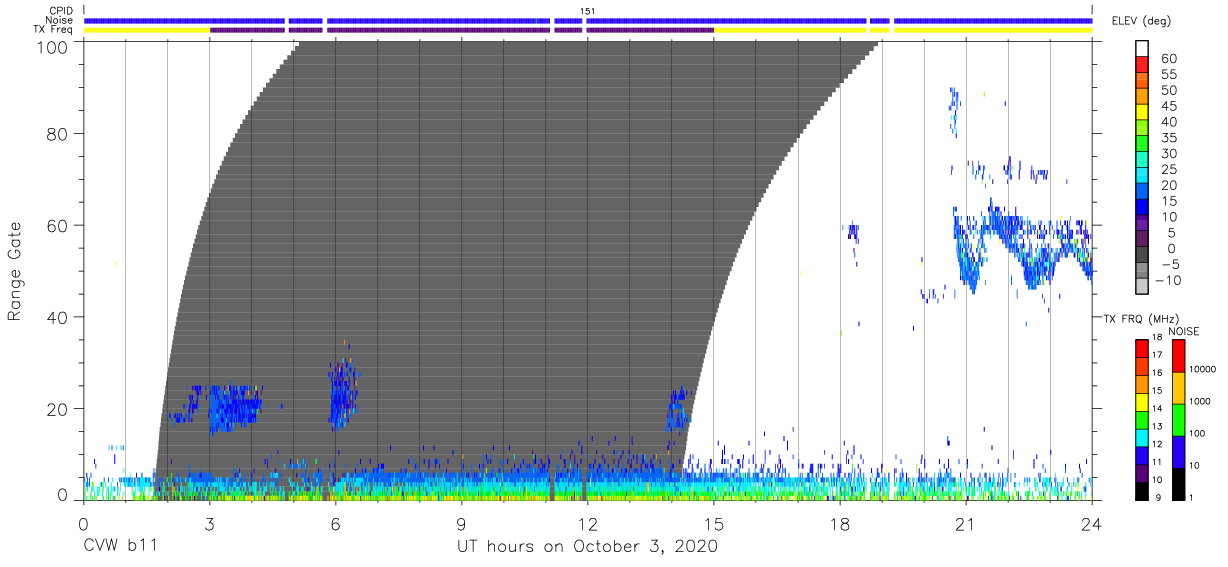Click the red 55–60 swatch on ELEV colorbar

pos(1142,66)
